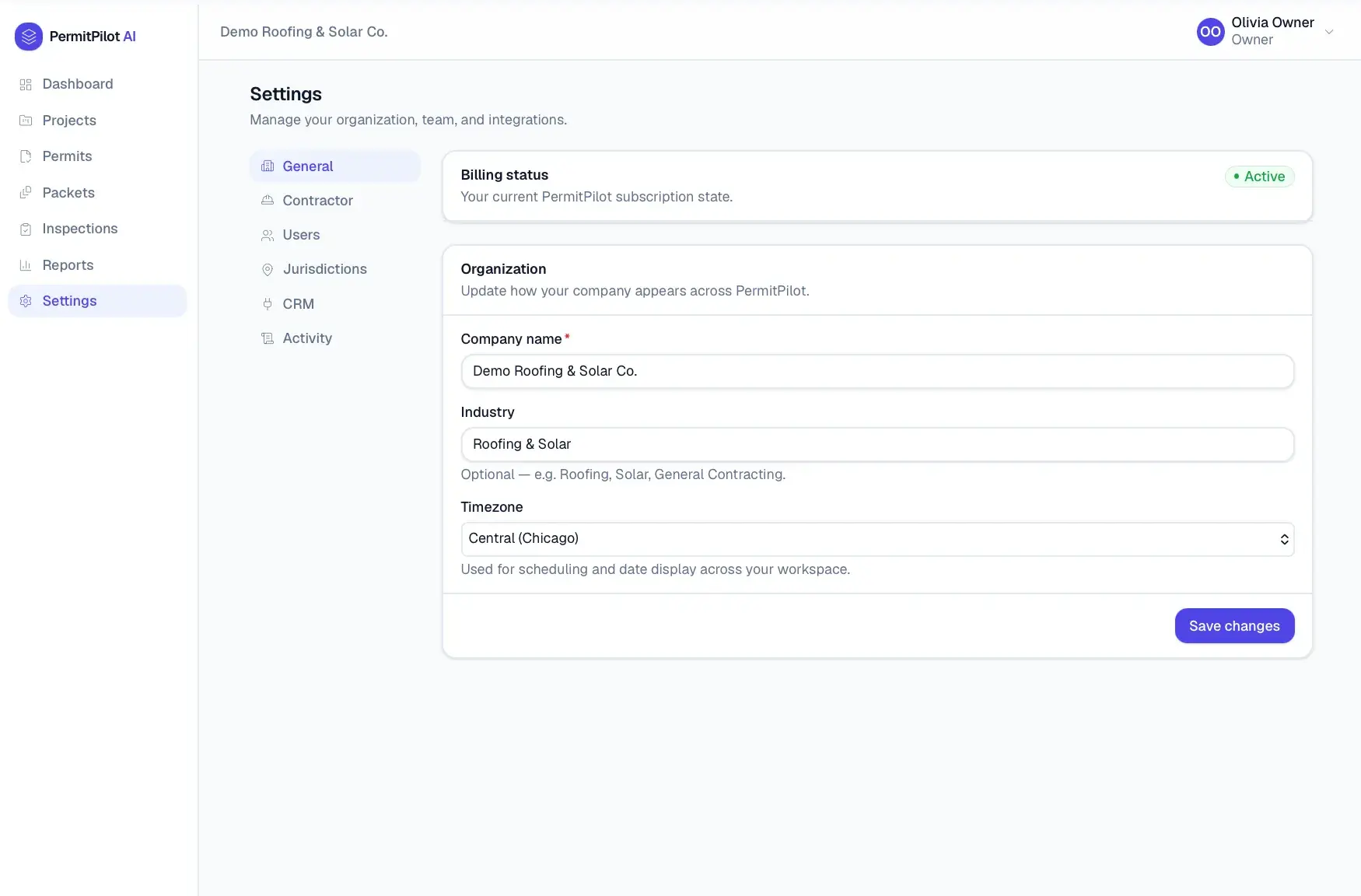Viewport: 1361px width, 896px height.
Task: Open Inspections from the sidebar
Action: pyautogui.click(x=97, y=229)
